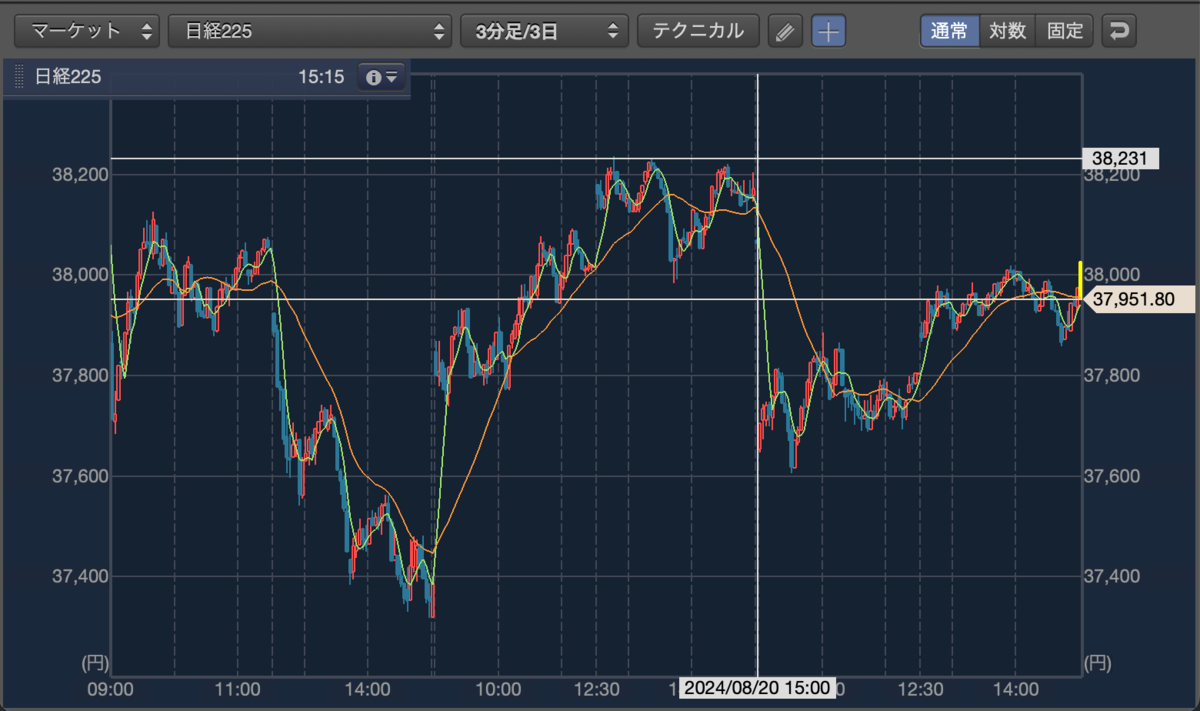Click the undo return arrow icon
The image size is (1200, 711).
(x=1119, y=31)
